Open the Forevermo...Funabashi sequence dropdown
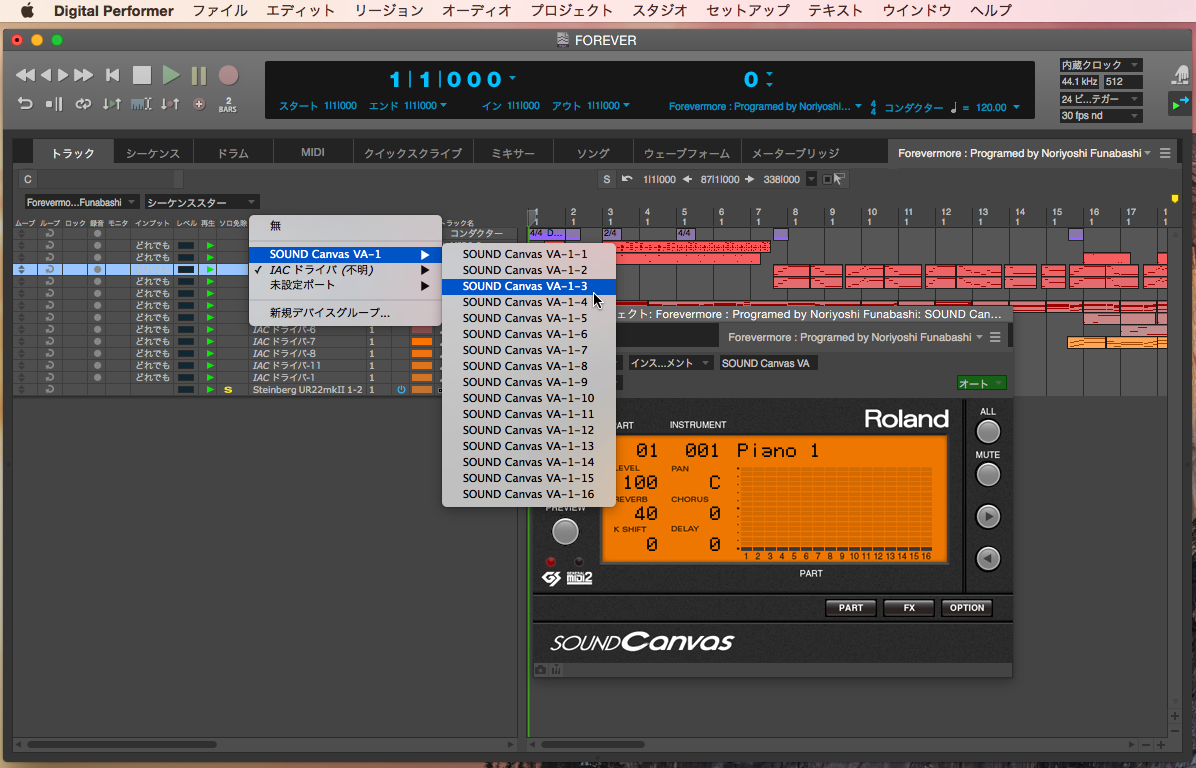Viewport: 1196px width, 768px height. tap(81, 202)
